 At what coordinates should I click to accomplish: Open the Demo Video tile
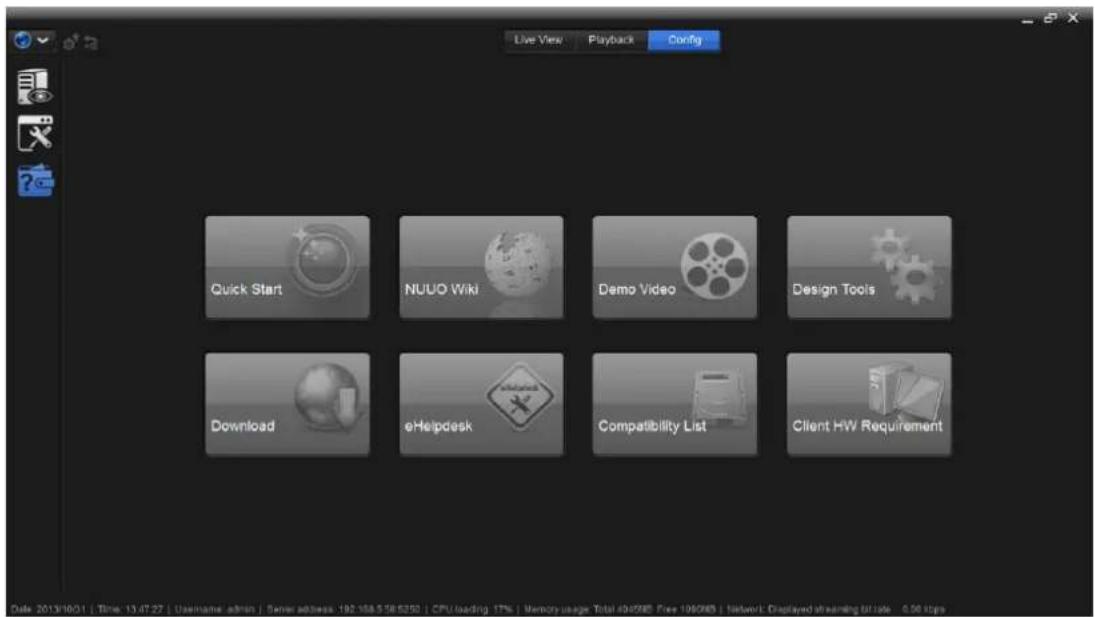click(675, 267)
